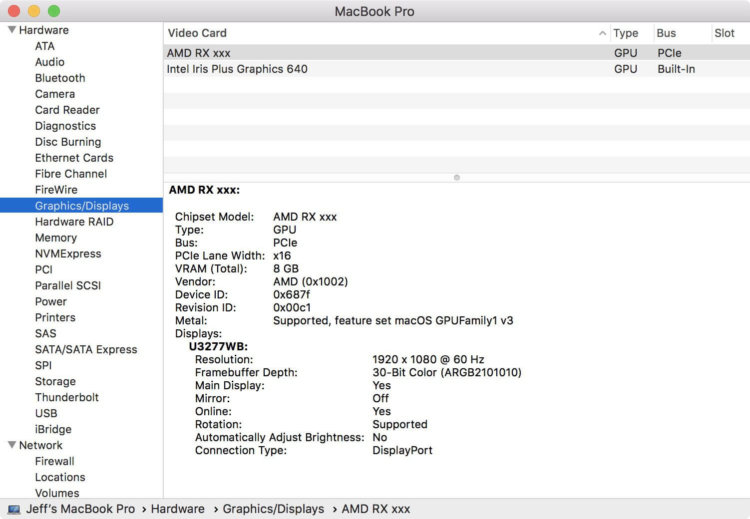Open FireWire section
750x519 pixels.
pyautogui.click(x=56, y=189)
